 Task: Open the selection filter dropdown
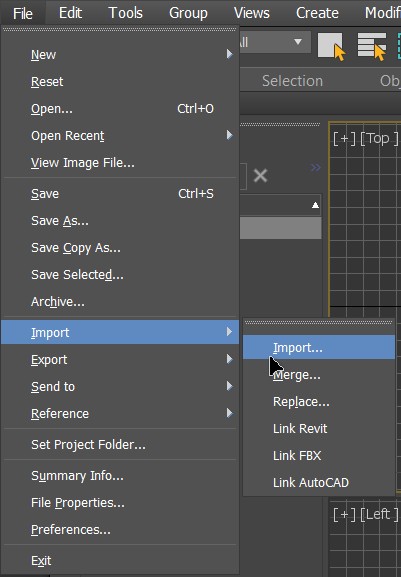click(275, 42)
